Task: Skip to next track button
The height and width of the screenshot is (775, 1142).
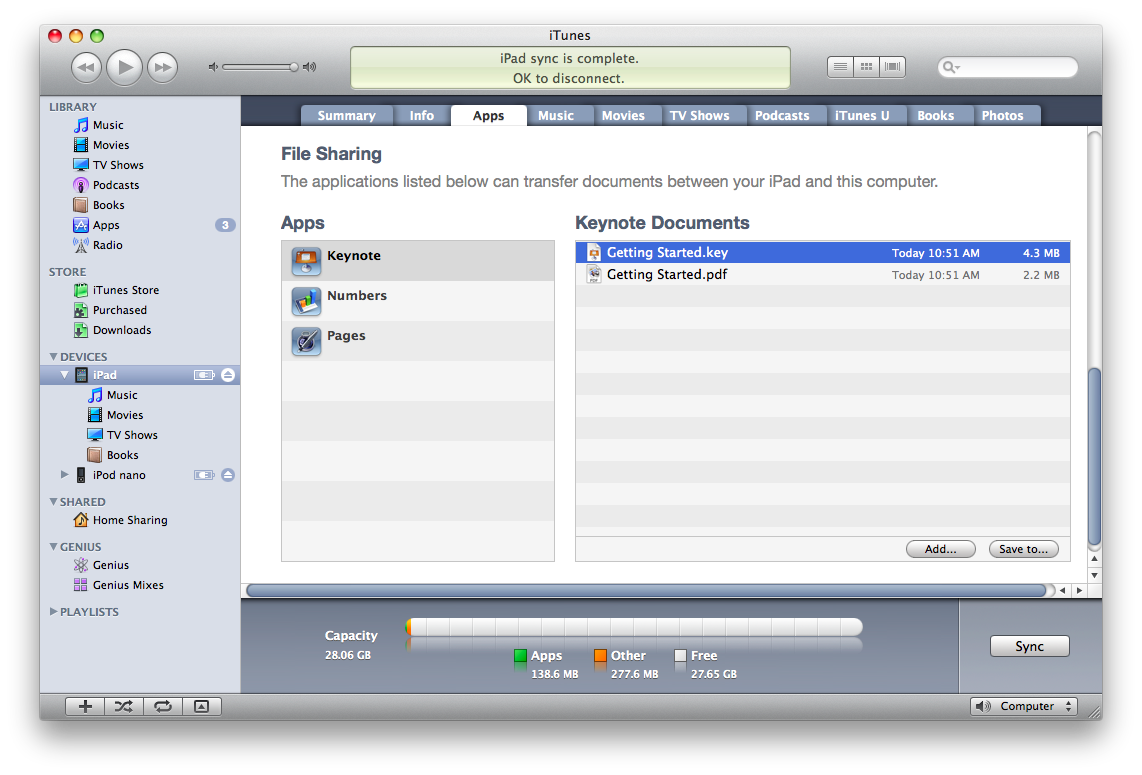Action: (162, 68)
